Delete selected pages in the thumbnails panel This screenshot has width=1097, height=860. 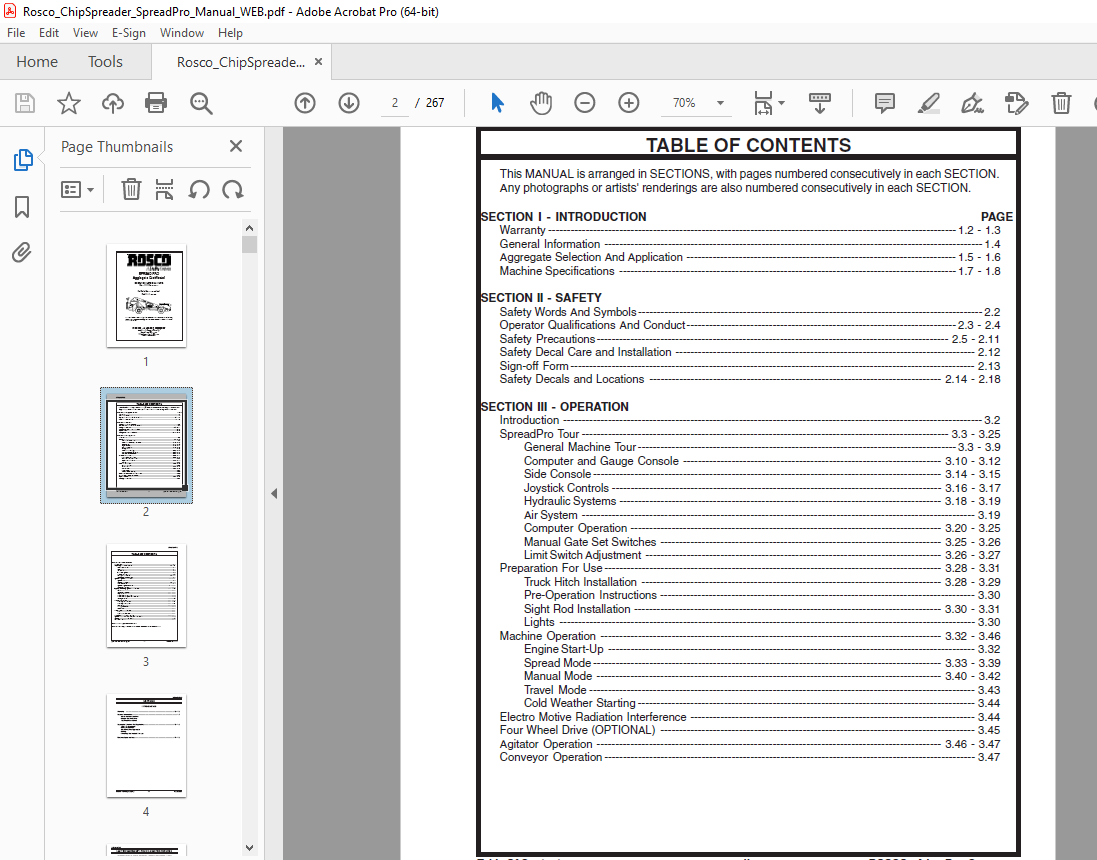(131, 190)
